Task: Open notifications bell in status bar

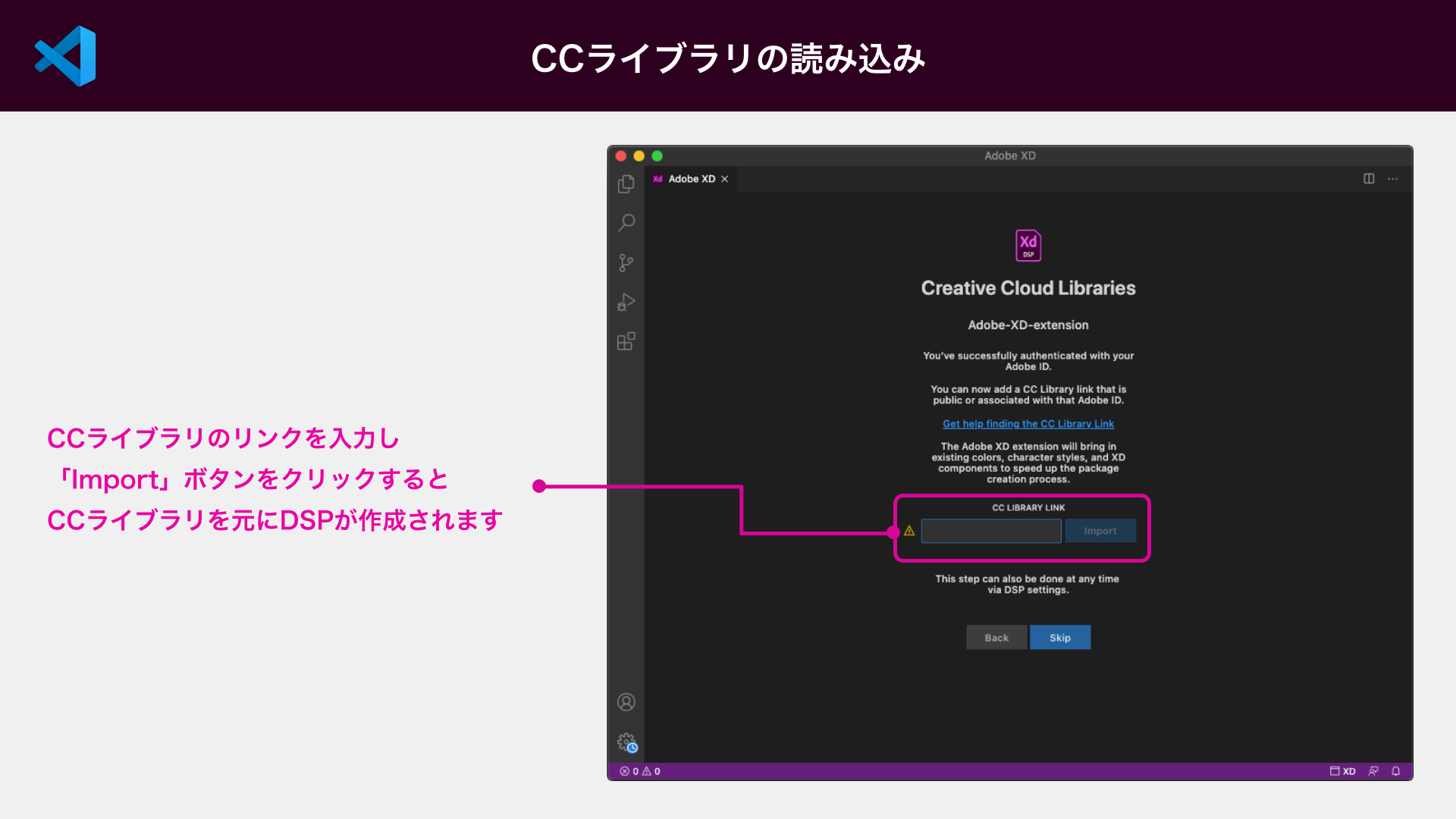Action: [1396, 771]
